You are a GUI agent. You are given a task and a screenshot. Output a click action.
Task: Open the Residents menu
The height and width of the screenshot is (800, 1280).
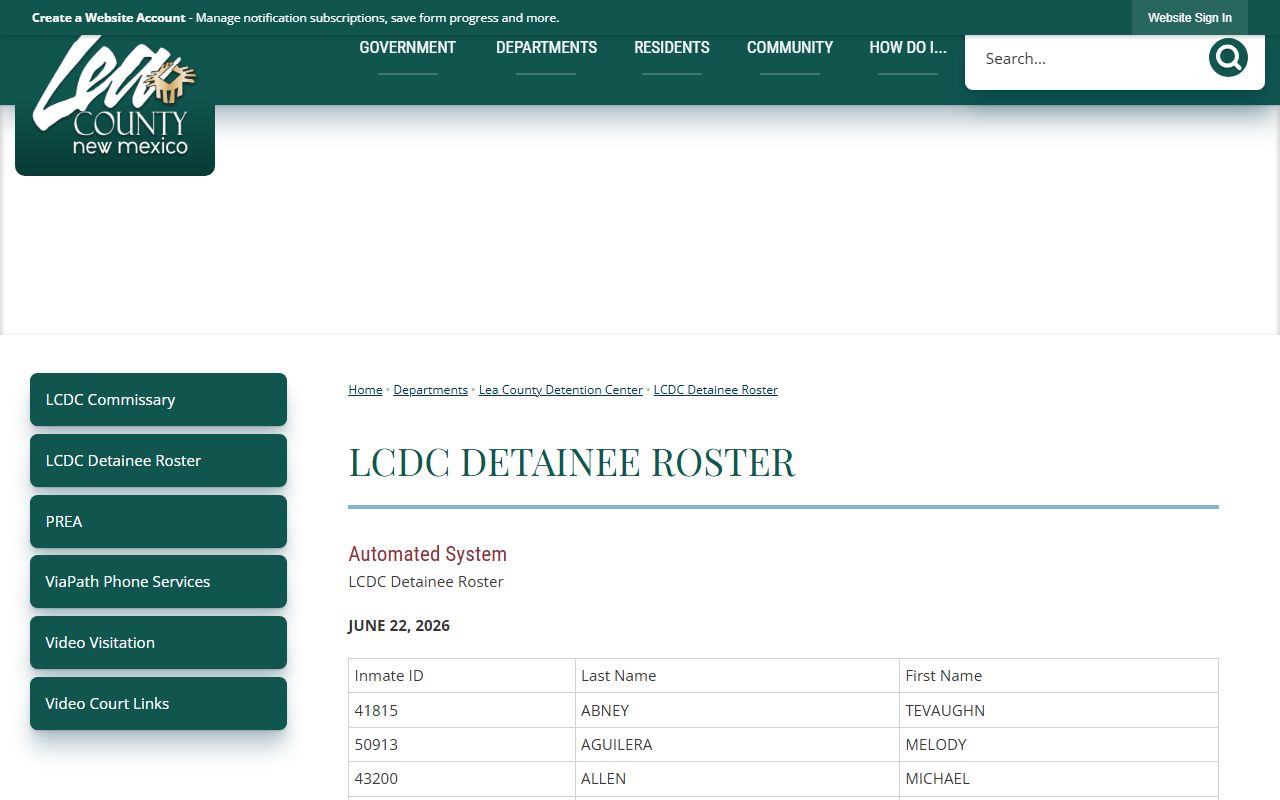coord(672,47)
